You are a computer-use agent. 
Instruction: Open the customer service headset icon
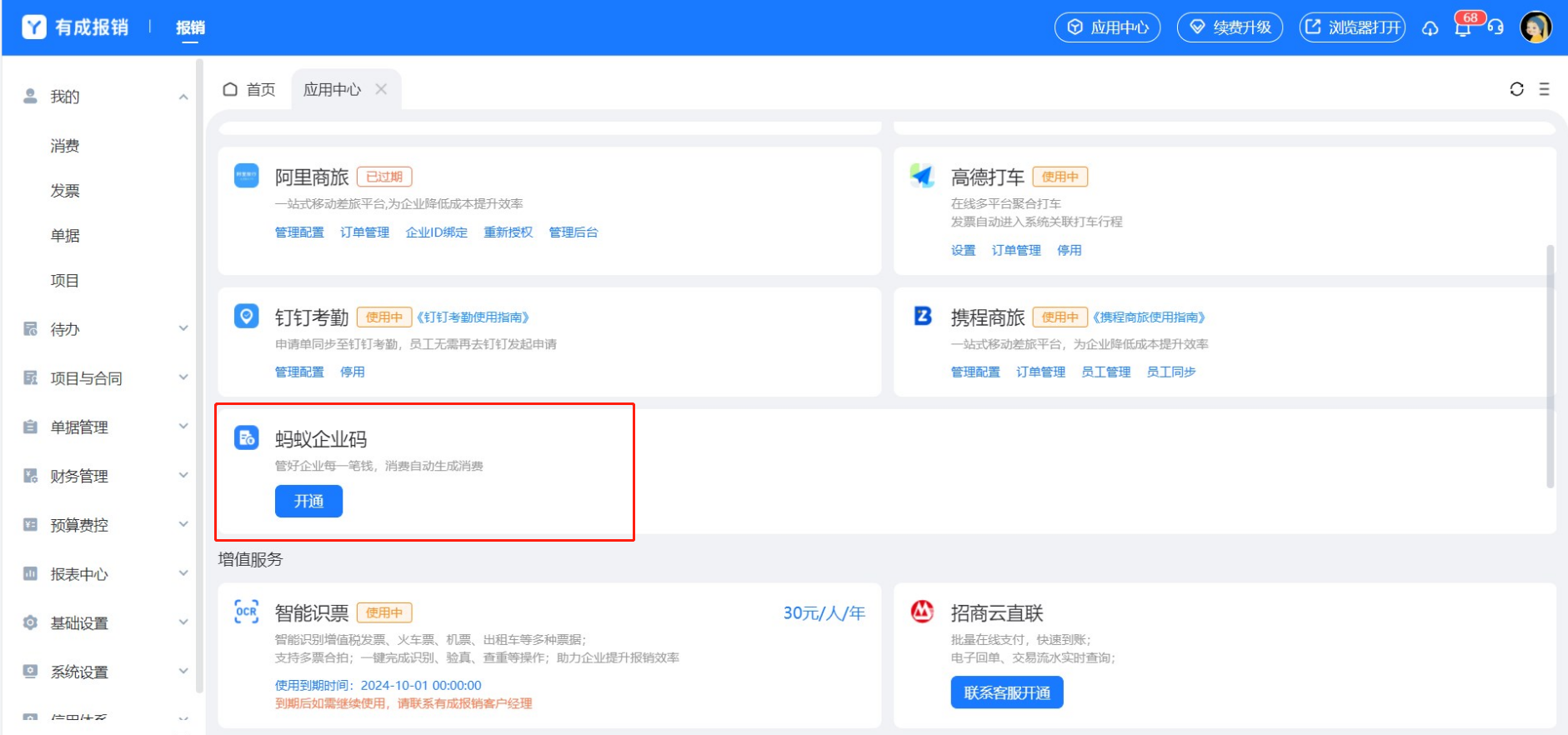point(1495,27)
